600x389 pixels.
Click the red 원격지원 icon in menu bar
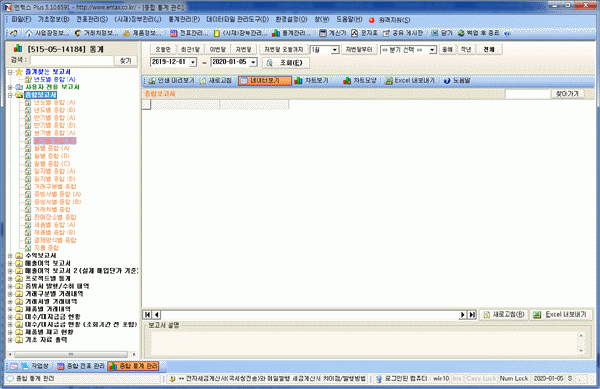click(x=371, y=20)
